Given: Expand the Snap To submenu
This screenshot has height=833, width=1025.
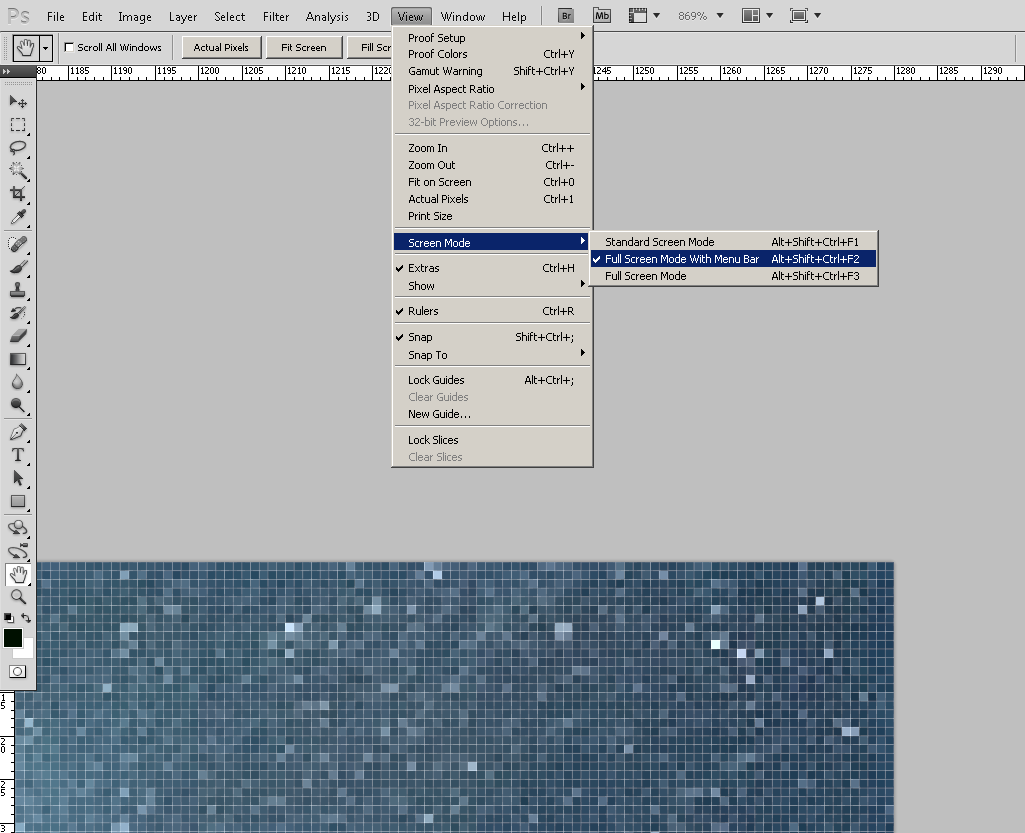Looking at the screenshot, I should 492,355.
